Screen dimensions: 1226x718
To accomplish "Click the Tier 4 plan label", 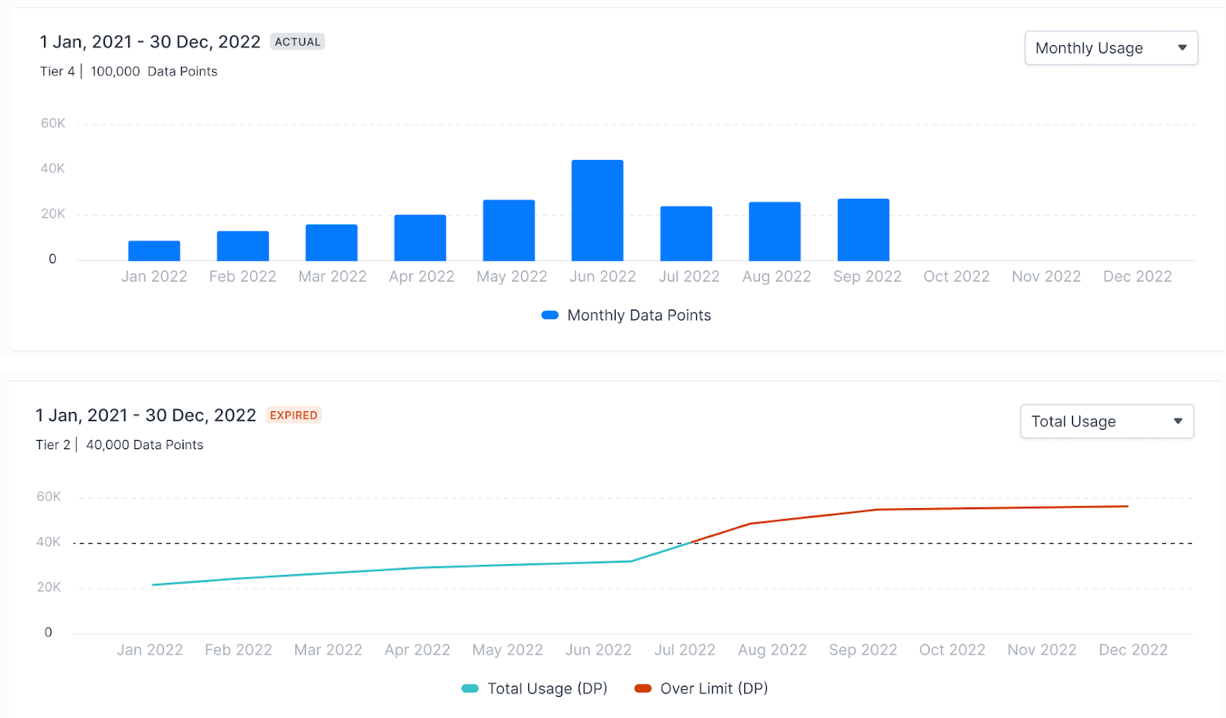I will tap(55, 71).
